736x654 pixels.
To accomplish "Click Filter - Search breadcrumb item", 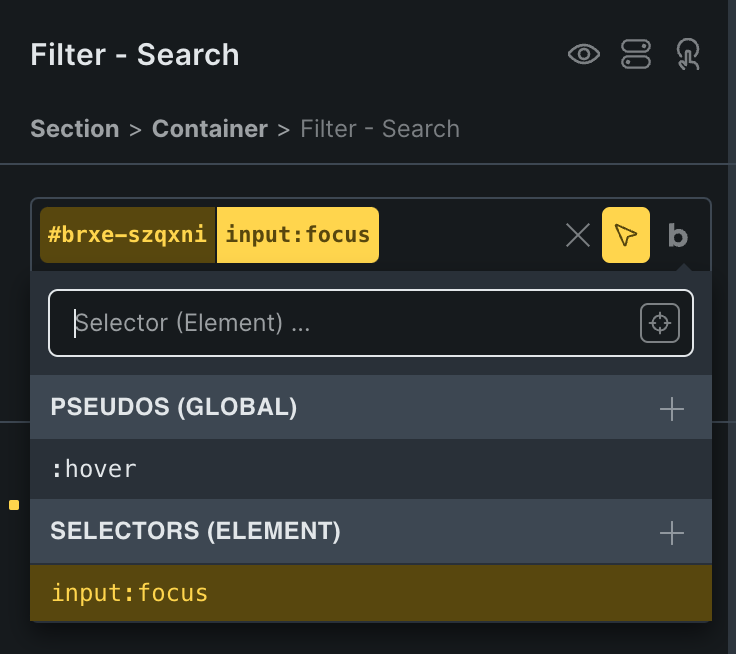I will (x=380, y=129).
